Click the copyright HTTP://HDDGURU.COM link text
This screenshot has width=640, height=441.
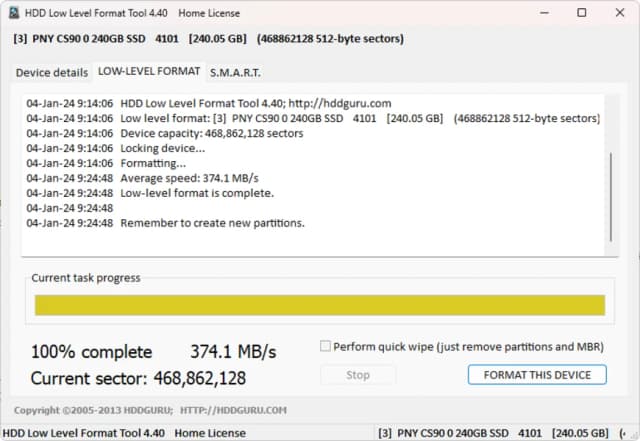[x=233, y=410]
